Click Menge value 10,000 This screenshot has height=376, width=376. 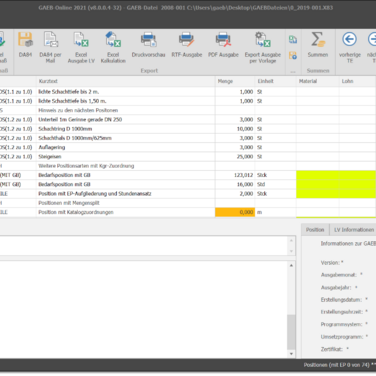click(245, 129)
